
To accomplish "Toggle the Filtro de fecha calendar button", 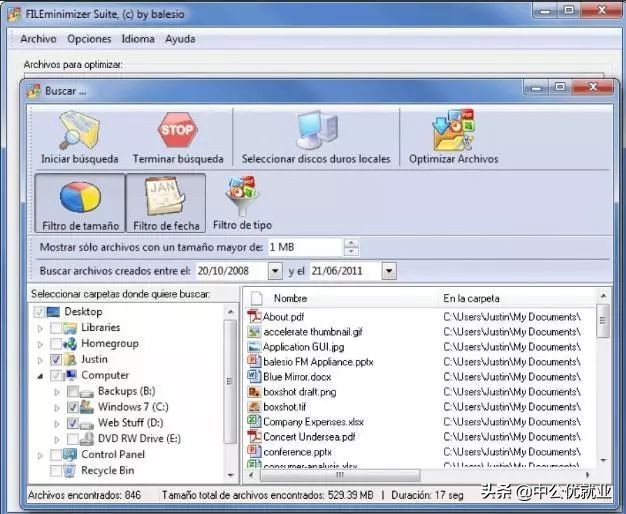I will point(166,203).
